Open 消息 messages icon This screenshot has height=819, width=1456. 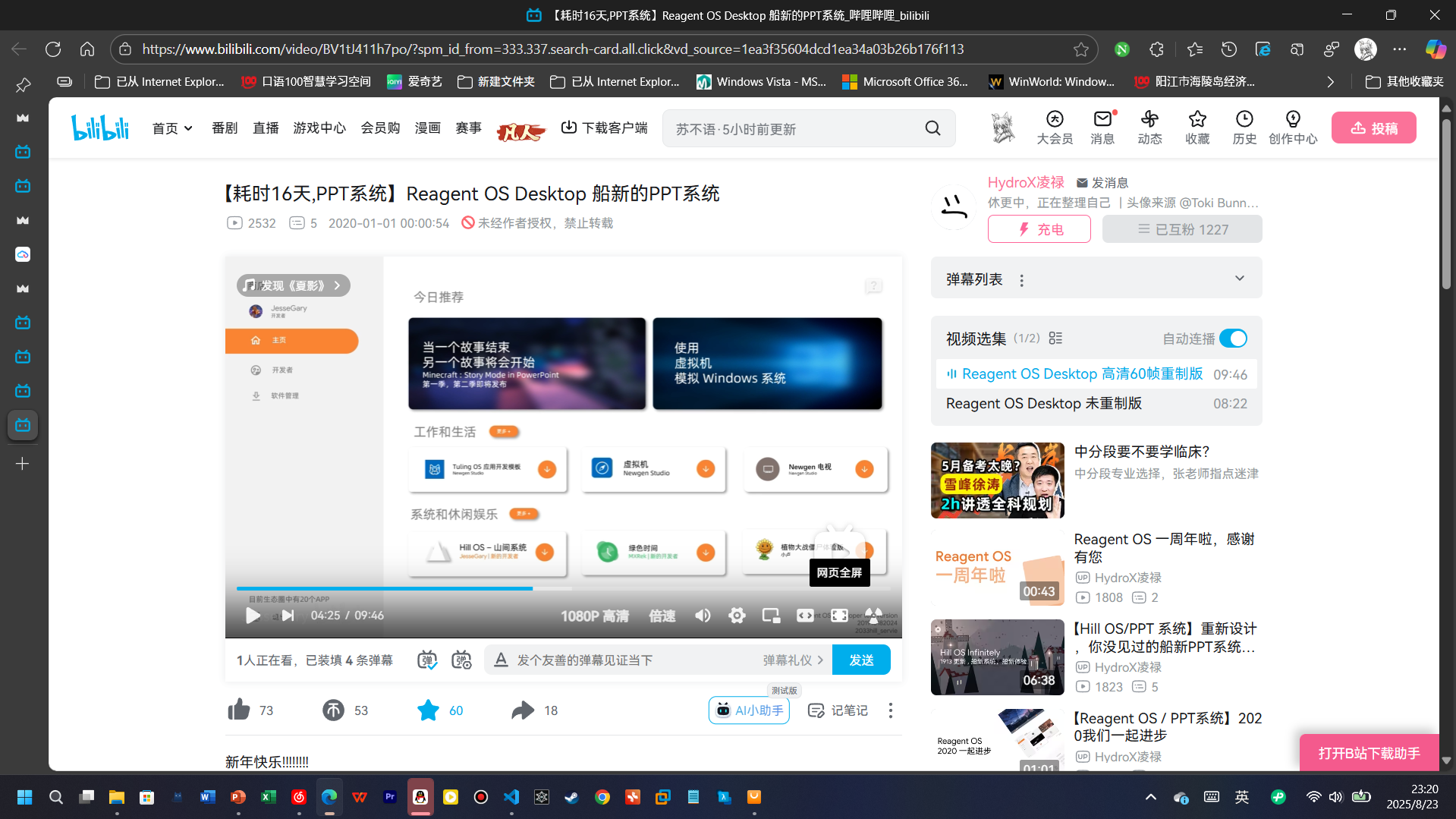click(1102, 128)
